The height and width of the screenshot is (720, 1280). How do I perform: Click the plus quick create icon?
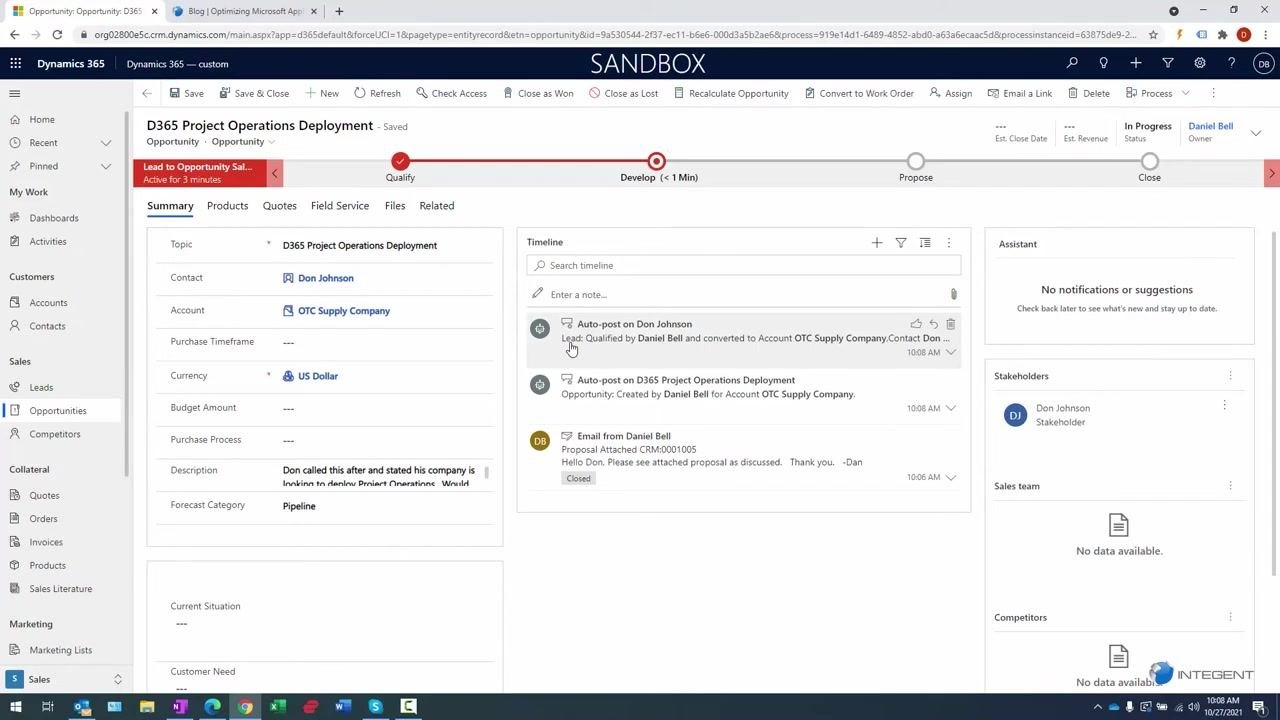tap(1136, 63)
